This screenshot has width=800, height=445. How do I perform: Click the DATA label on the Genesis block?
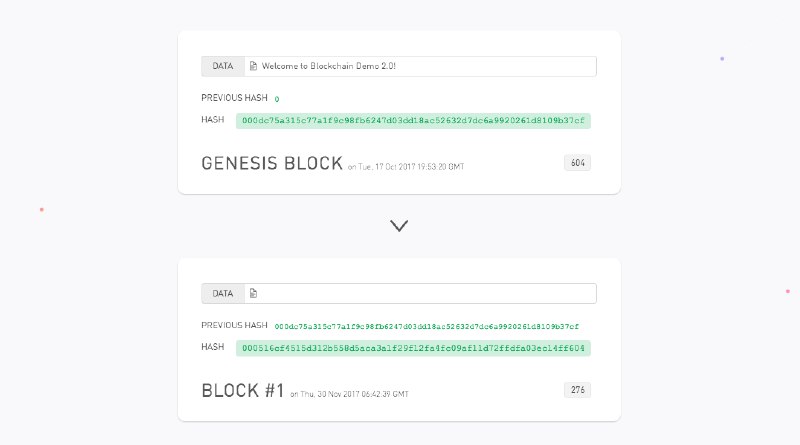[x=223, y=66]
